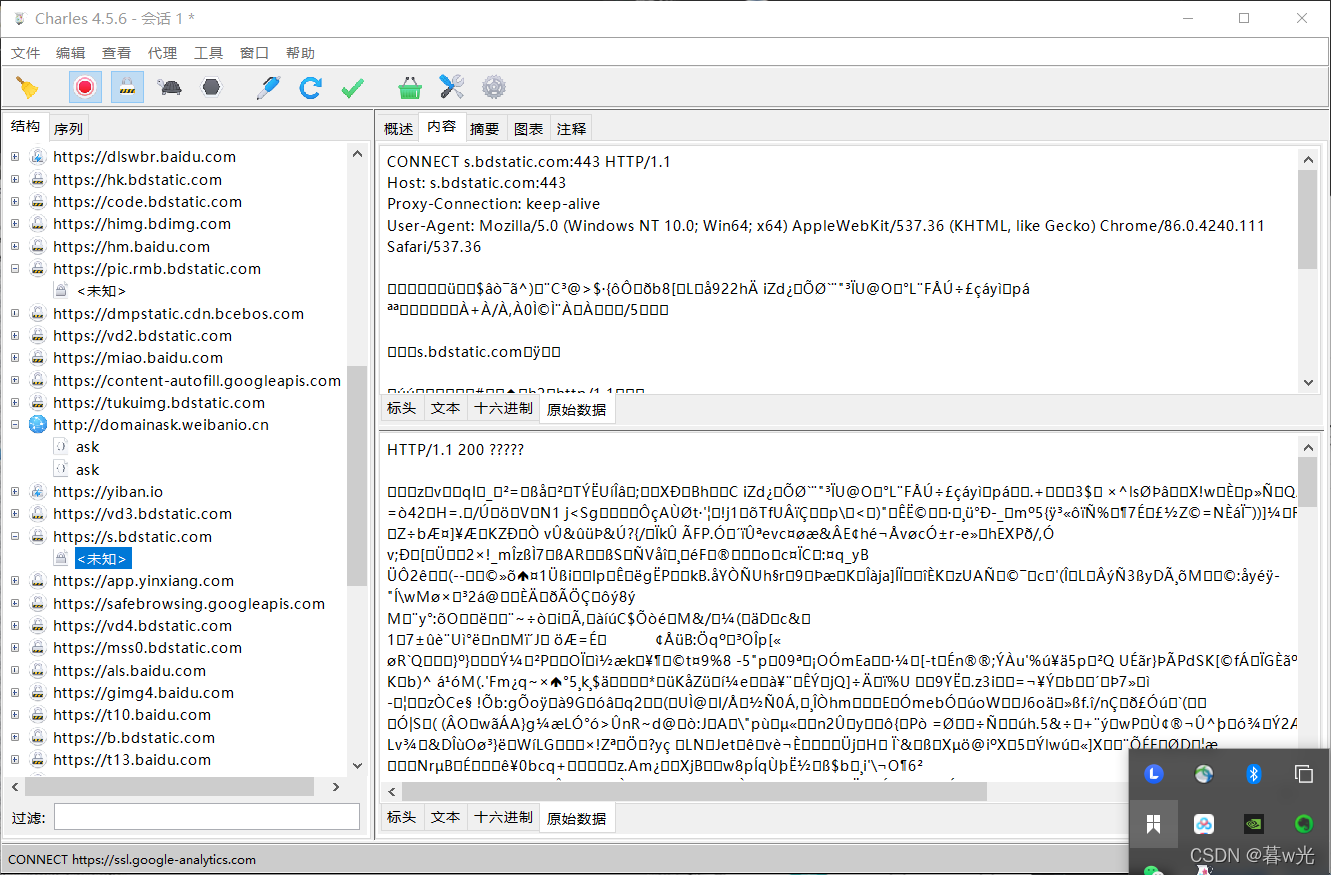Switch to the 序列 tab
The height and width of the screenshot is (875, 1331).
tap(68, 128)
